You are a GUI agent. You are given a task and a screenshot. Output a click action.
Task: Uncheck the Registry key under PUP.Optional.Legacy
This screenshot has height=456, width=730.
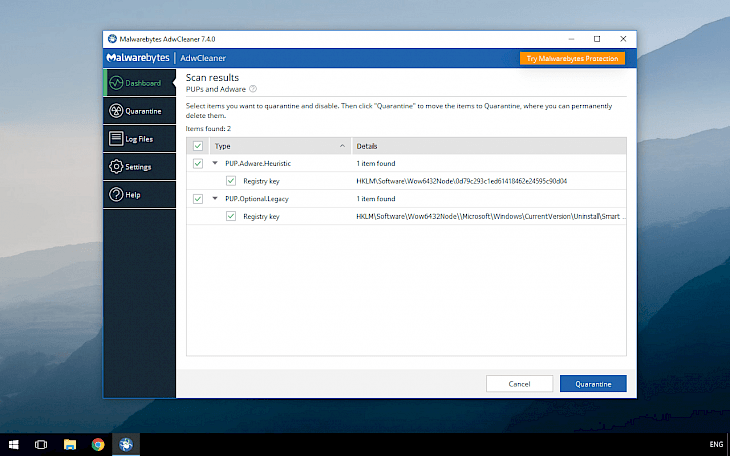(x=231, y=216)
